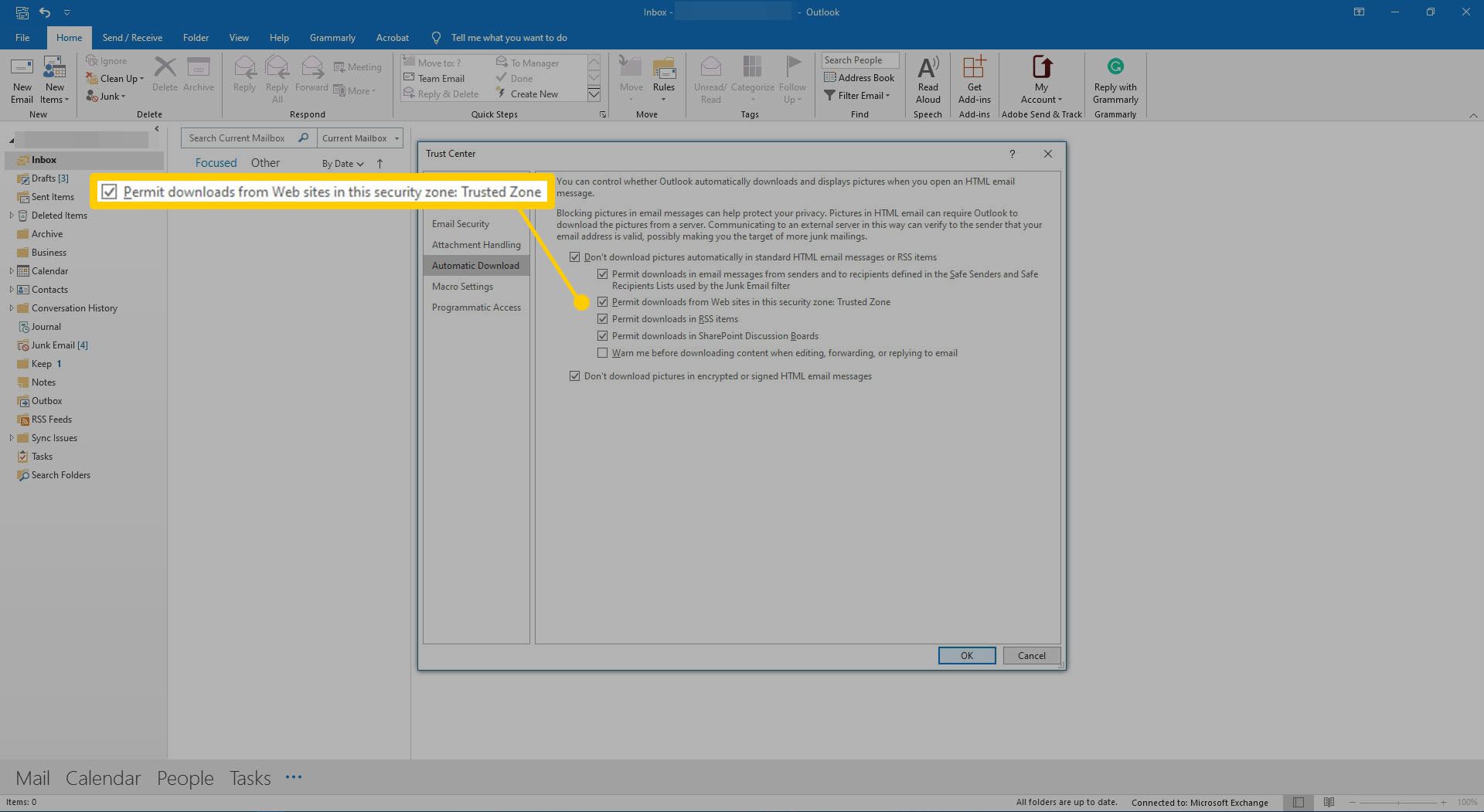Toggle Permit downloads in SharePoint Discussion Boards
This screenshot has height=812, width=1484.
coord(602,335)
